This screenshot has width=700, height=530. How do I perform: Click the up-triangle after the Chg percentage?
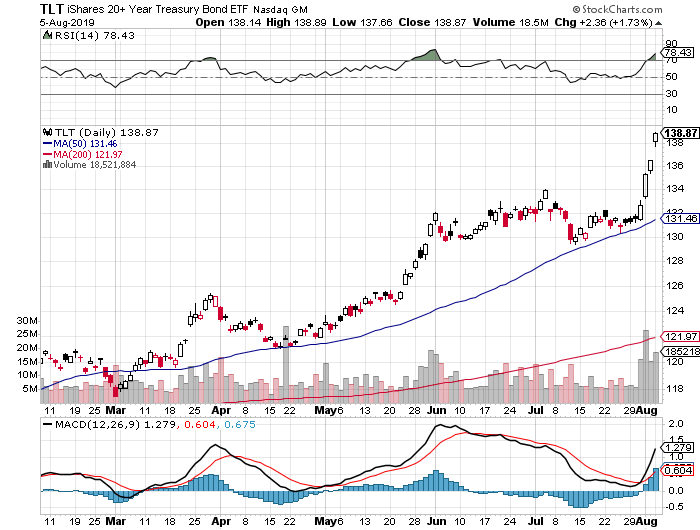tap(659, 23)
